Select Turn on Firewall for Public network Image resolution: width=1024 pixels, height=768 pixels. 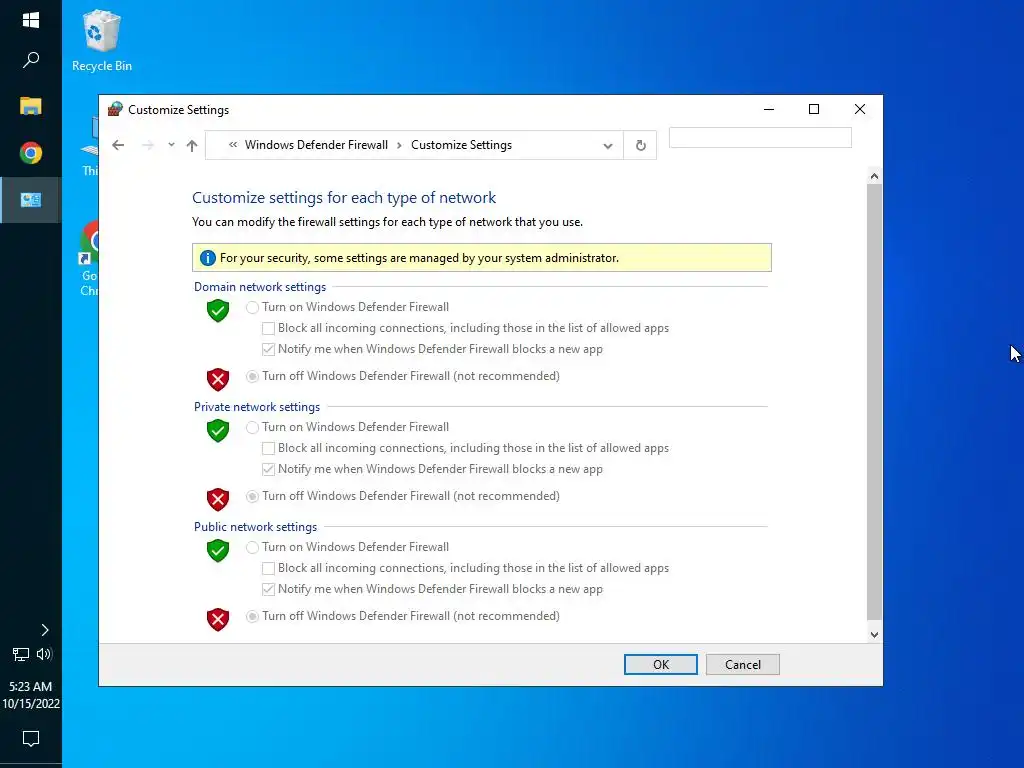[252, 547]
